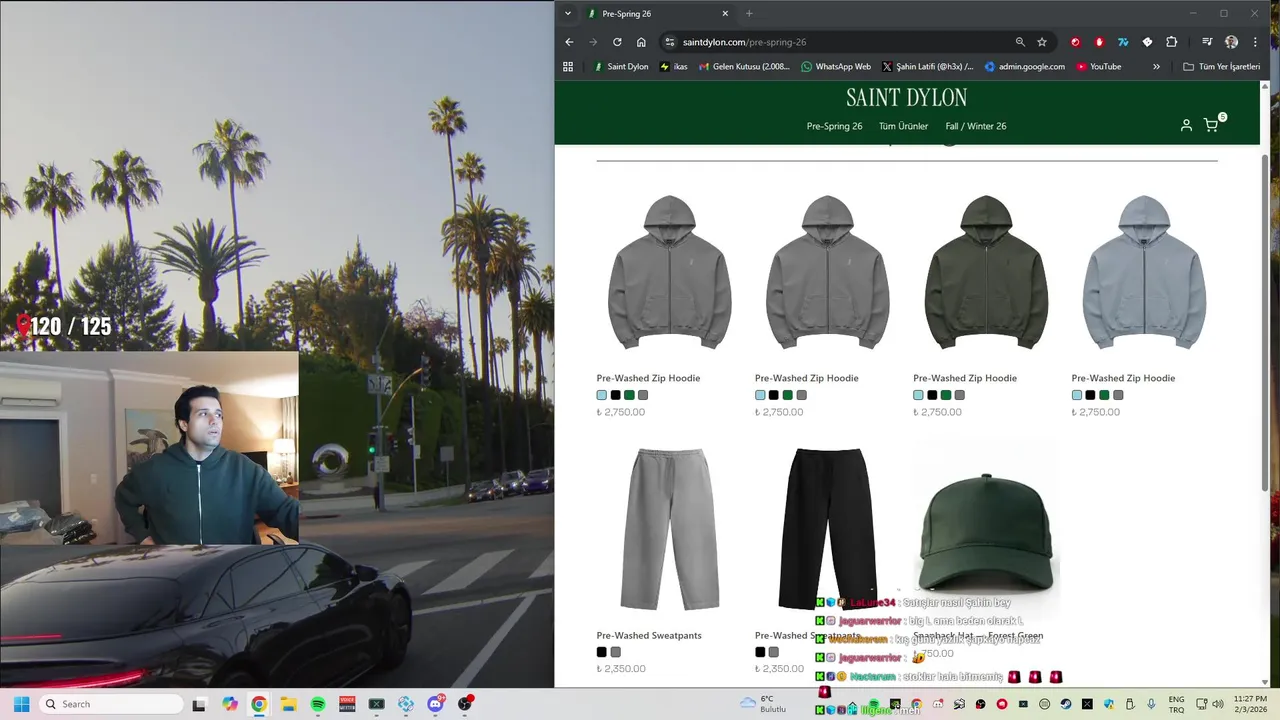Open the ikas bookmark
This screenshot has width=1280, height=720.
click(674, 67)
